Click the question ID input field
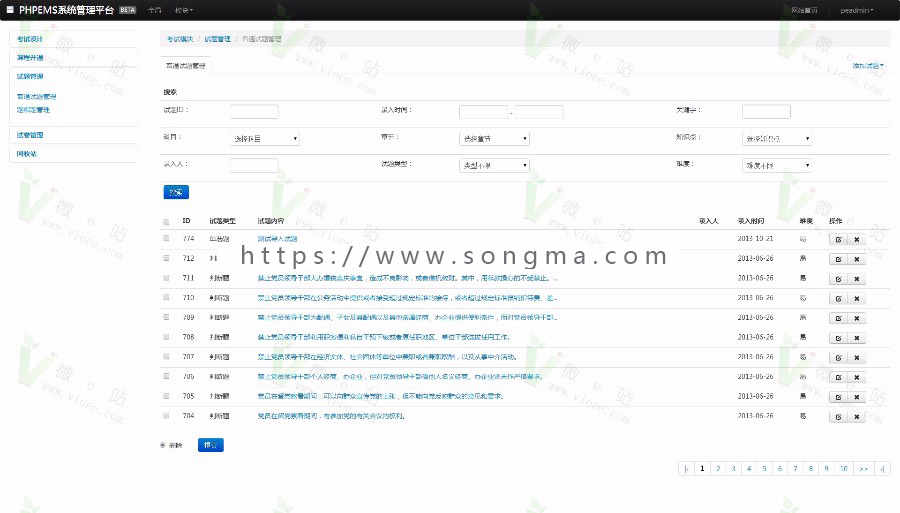The width and height of the screenshot is (900, 513). click(x=254, y=111)
